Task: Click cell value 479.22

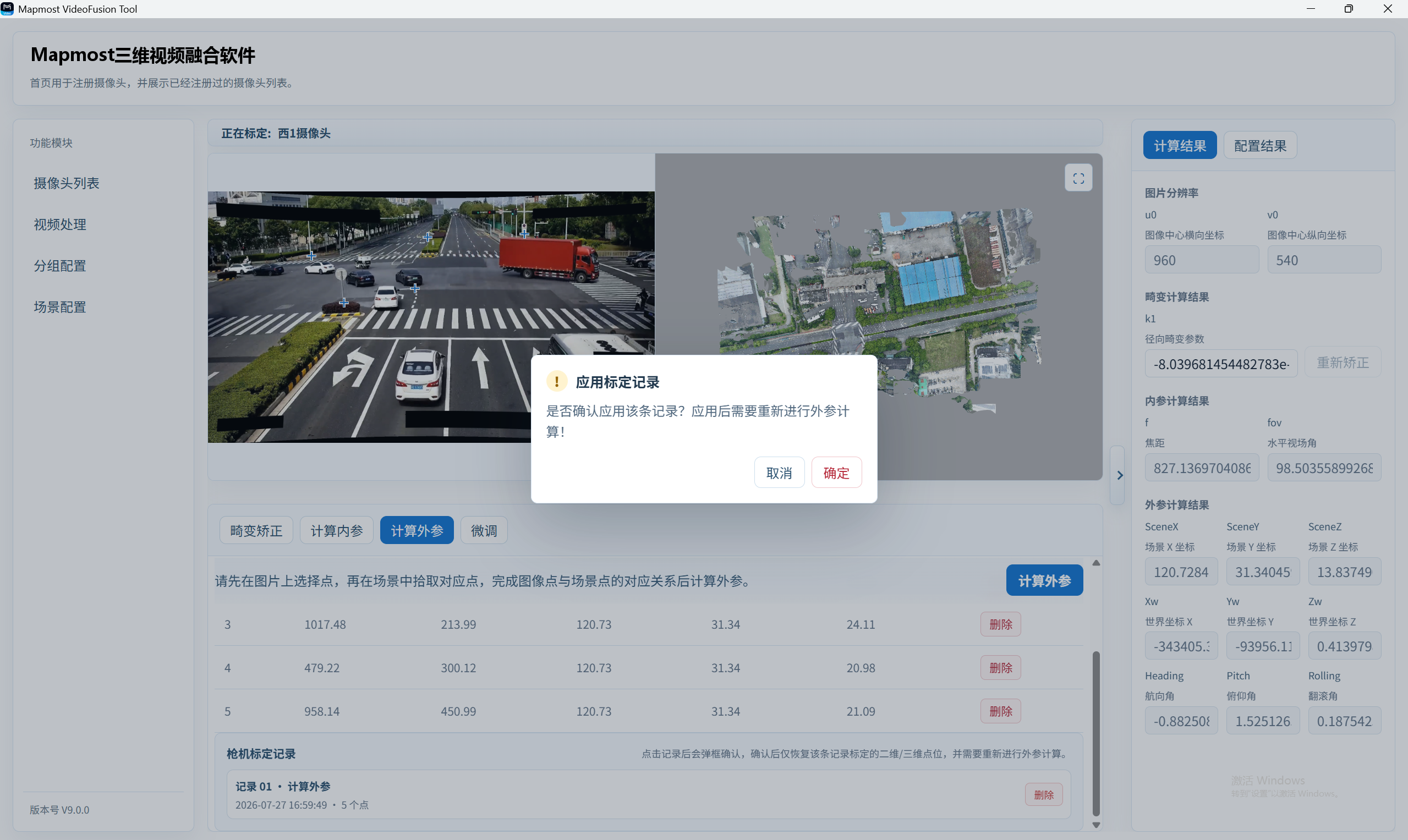Action: click(321, 668)
